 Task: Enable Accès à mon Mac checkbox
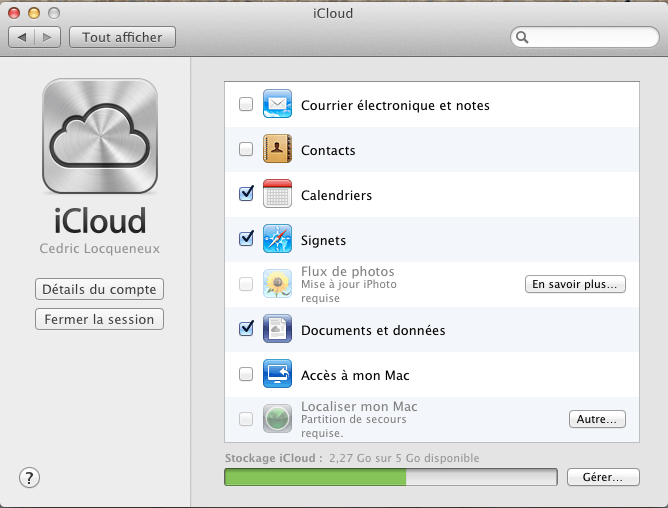(246, 374)
